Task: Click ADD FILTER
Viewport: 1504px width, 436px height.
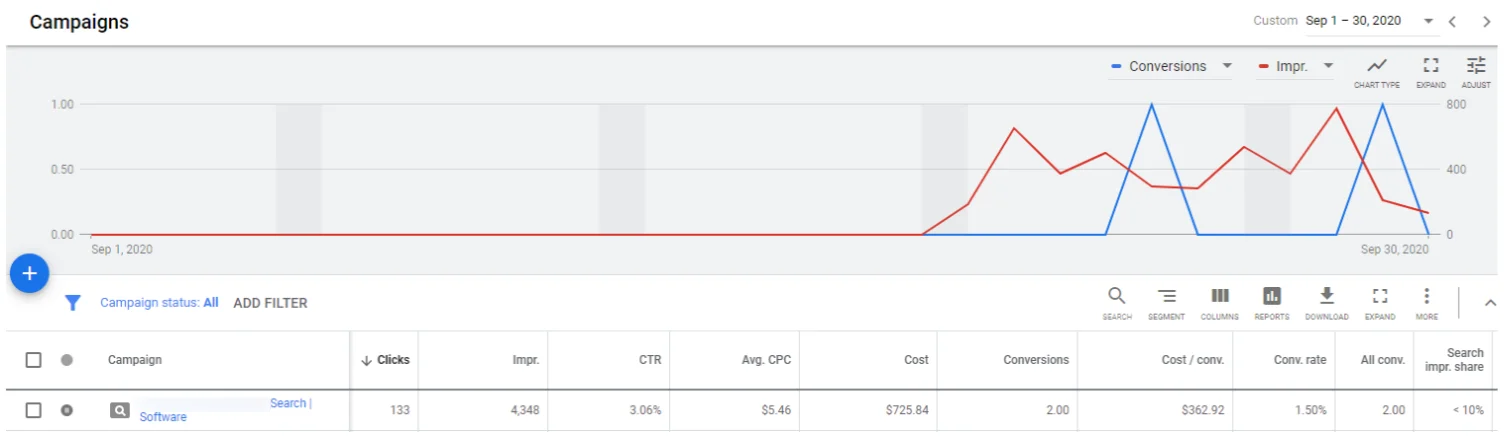Action: [x=270, y=303]
